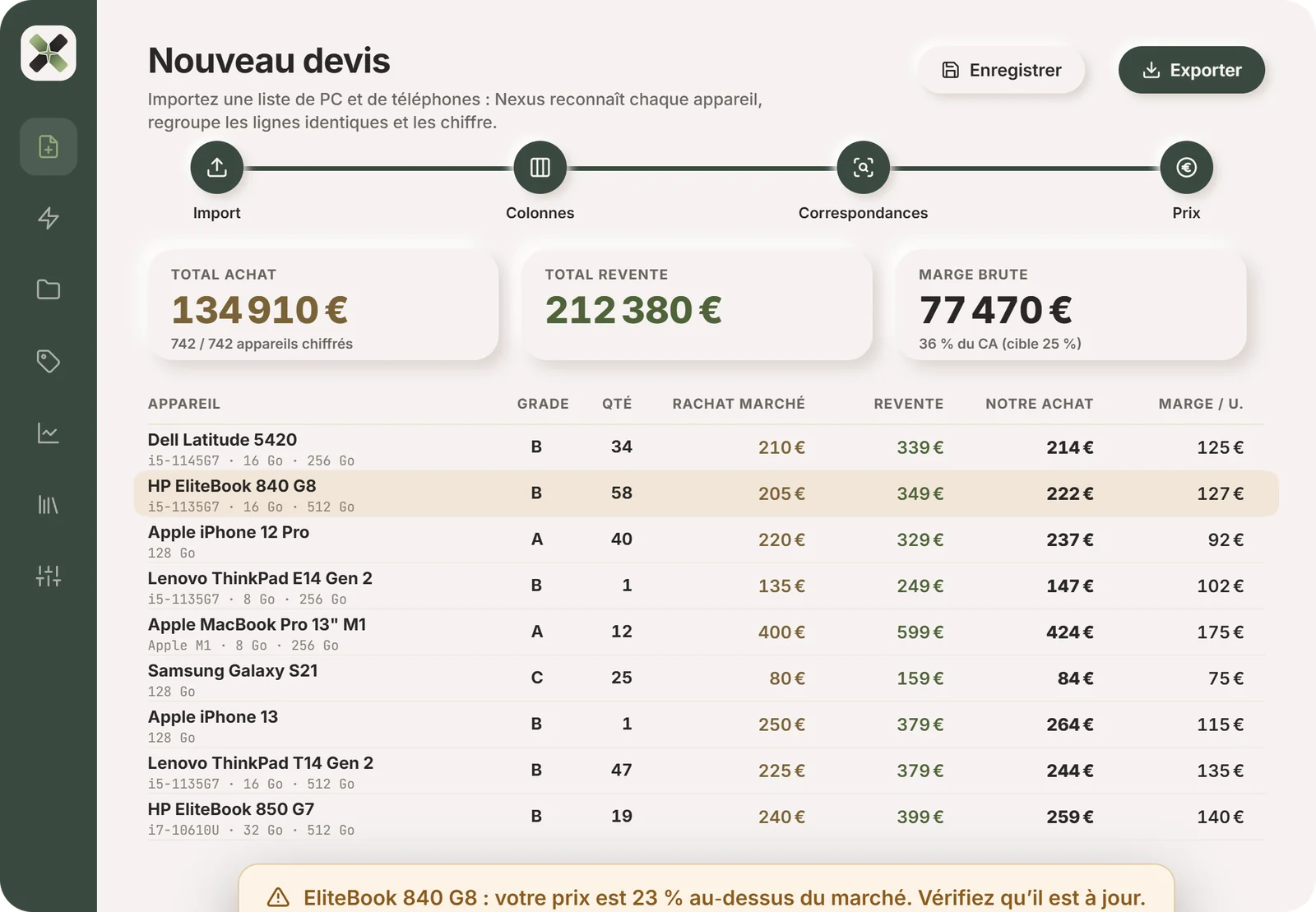
Task: Select the Prix step label
Action: point(1186,213)
